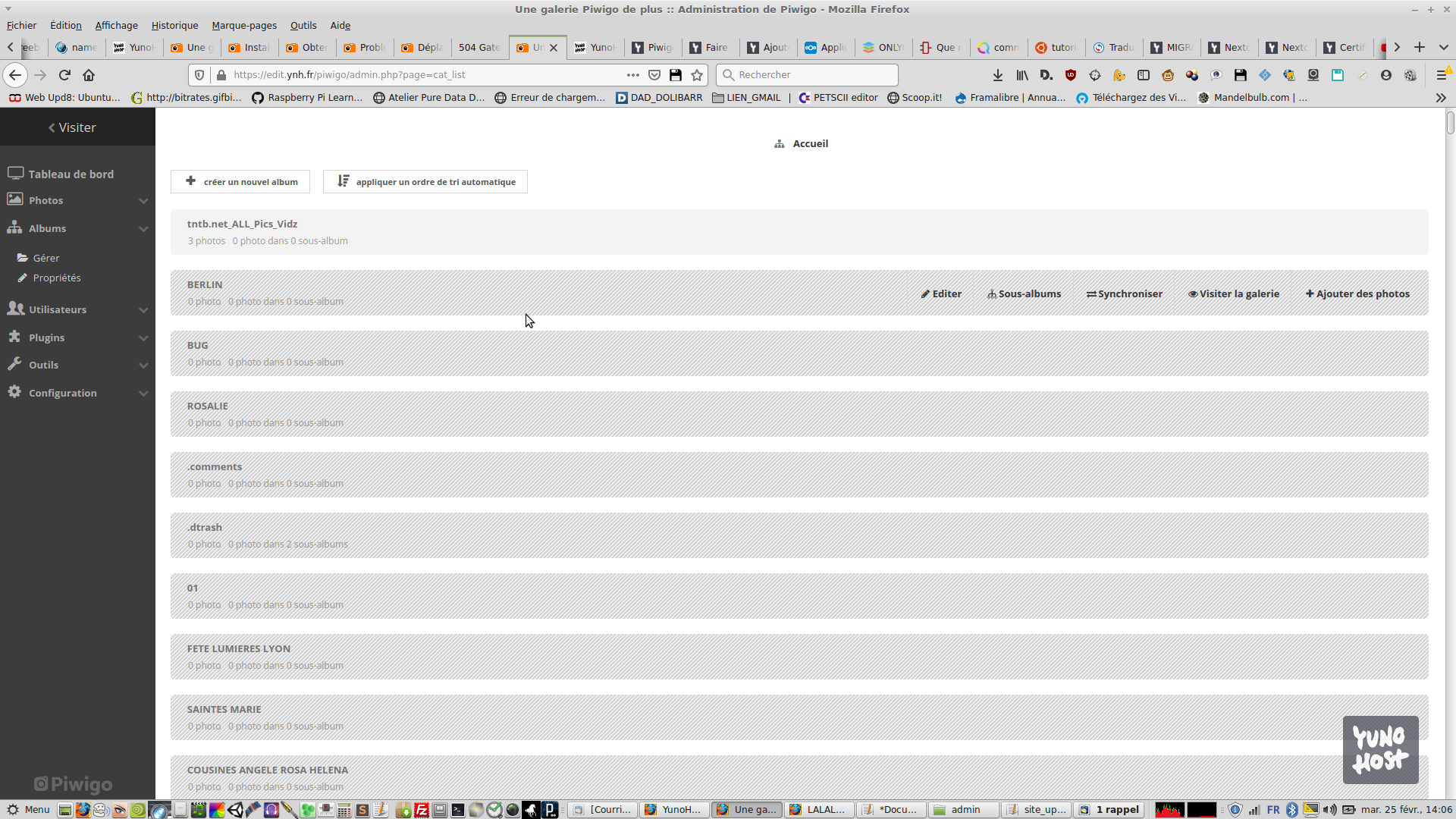
Task: Open the Tableau de bord page
Action: (x=71, y=174)
